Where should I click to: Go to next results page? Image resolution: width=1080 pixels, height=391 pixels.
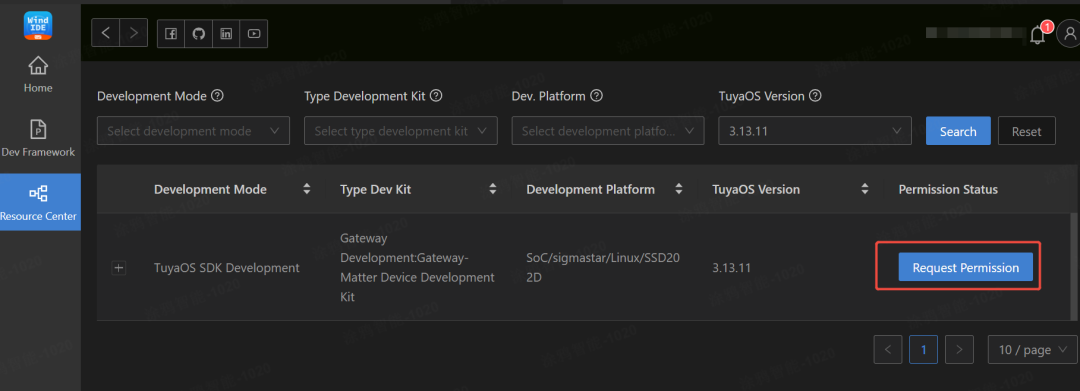(x=959, y=350)
